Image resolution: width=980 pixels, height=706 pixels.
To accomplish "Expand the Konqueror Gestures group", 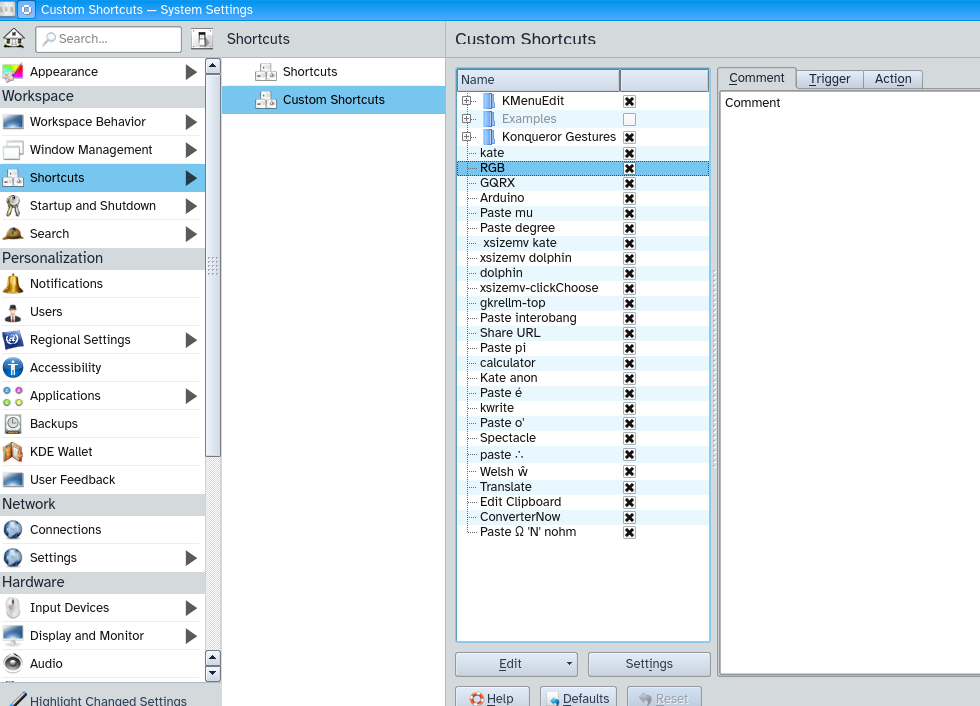I will pyautogui.click(x=466, y=137).
